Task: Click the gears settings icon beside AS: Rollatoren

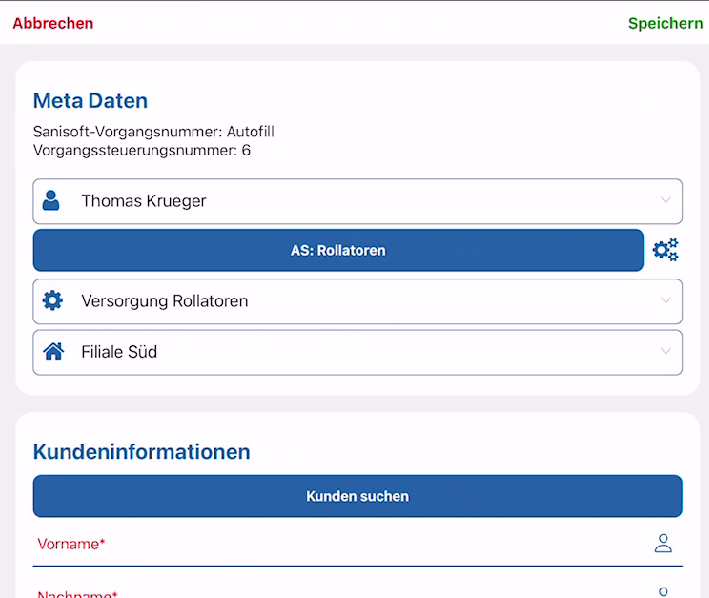Action: [x=666, y=250]
